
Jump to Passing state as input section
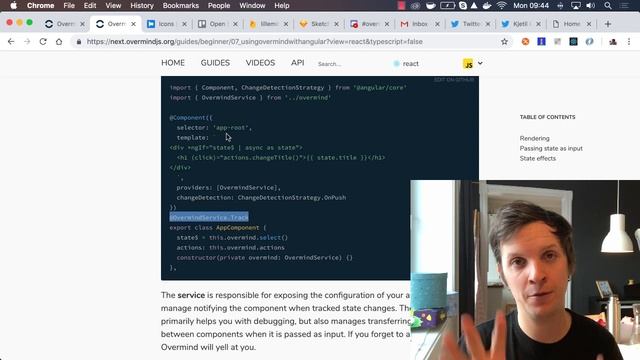point(551,148)
